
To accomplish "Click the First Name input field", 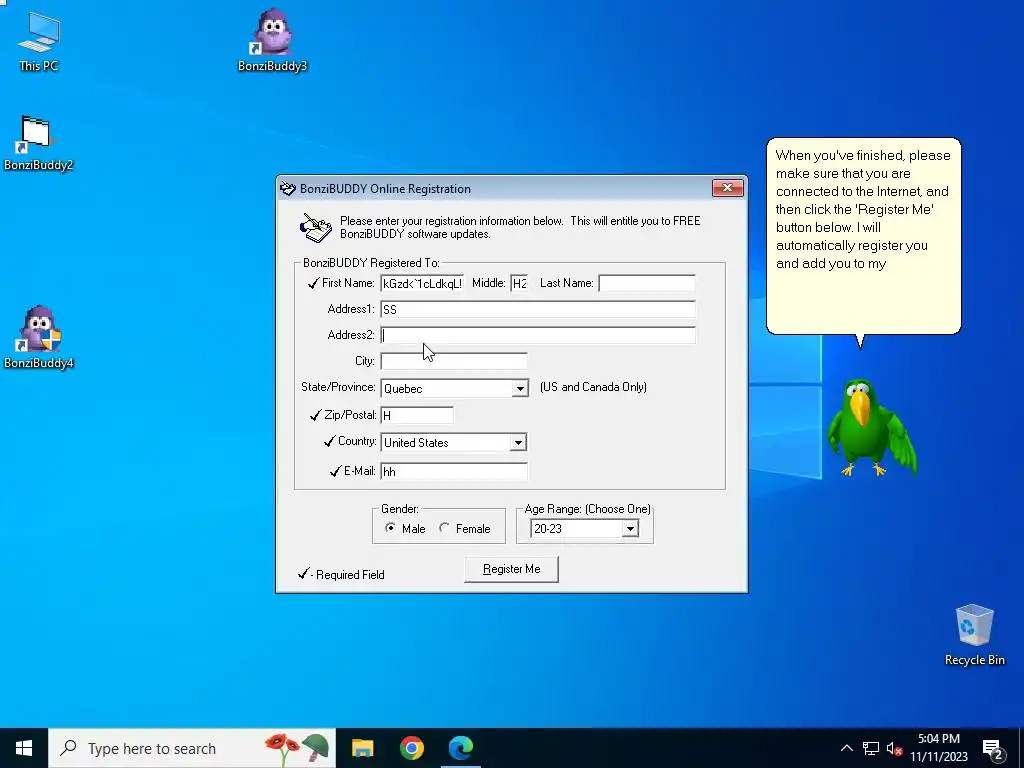I will (x=422, y=283).
